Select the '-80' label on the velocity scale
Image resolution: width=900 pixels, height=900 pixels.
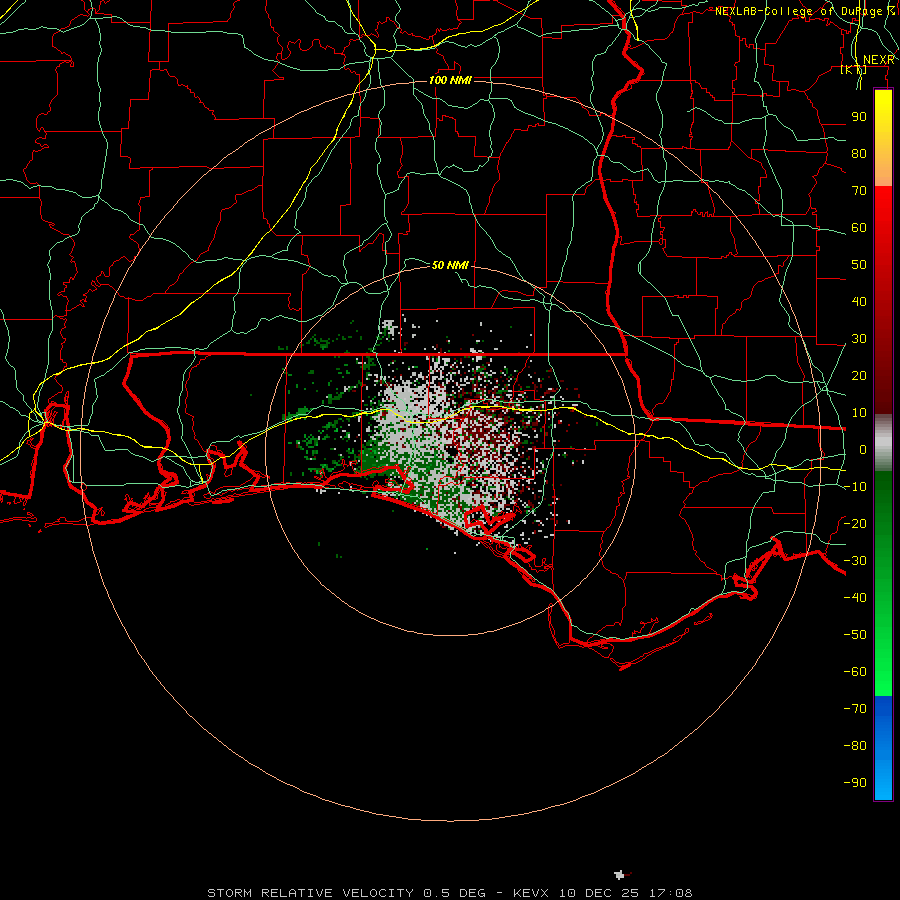point(855,746)
